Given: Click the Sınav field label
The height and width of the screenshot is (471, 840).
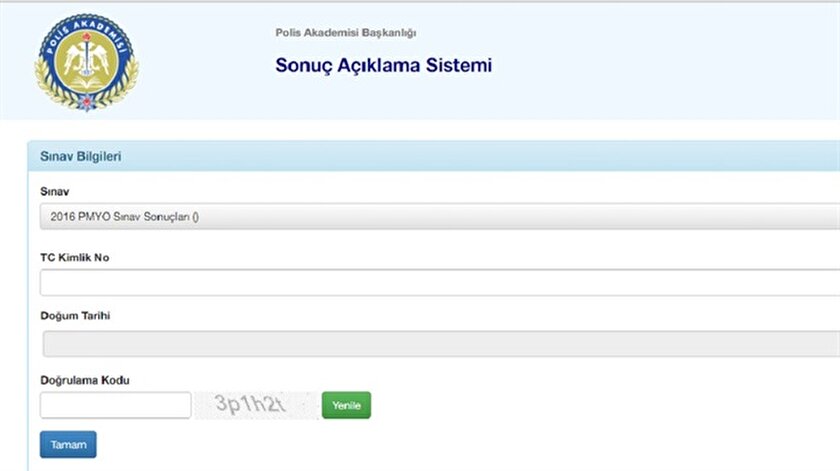Looking at the screenshot, I should tap(55, 190).
